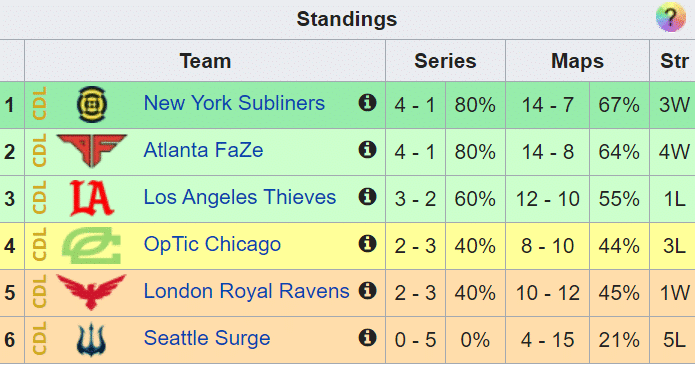Open the Los Angeles Thieves link
This screenshot has height=366, width=695.
click(x=240, y=197)
